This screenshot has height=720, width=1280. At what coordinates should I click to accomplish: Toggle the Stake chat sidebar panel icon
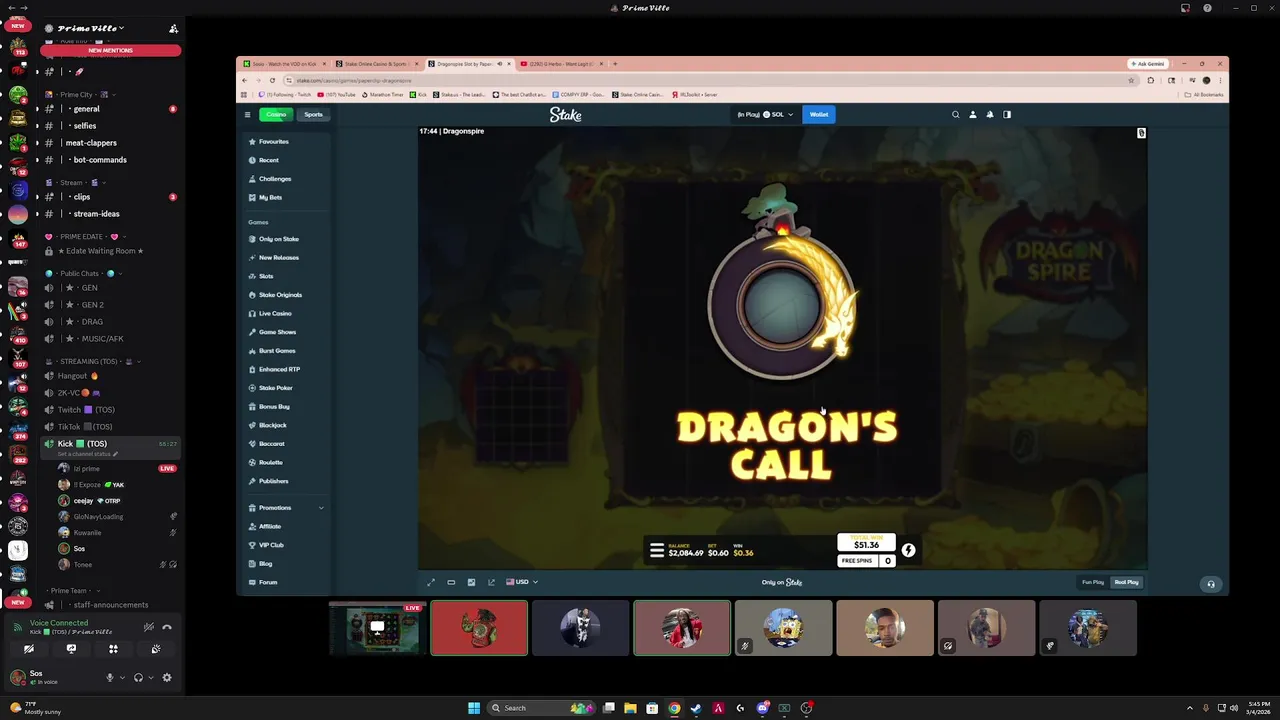click(x=1007, y=114)
